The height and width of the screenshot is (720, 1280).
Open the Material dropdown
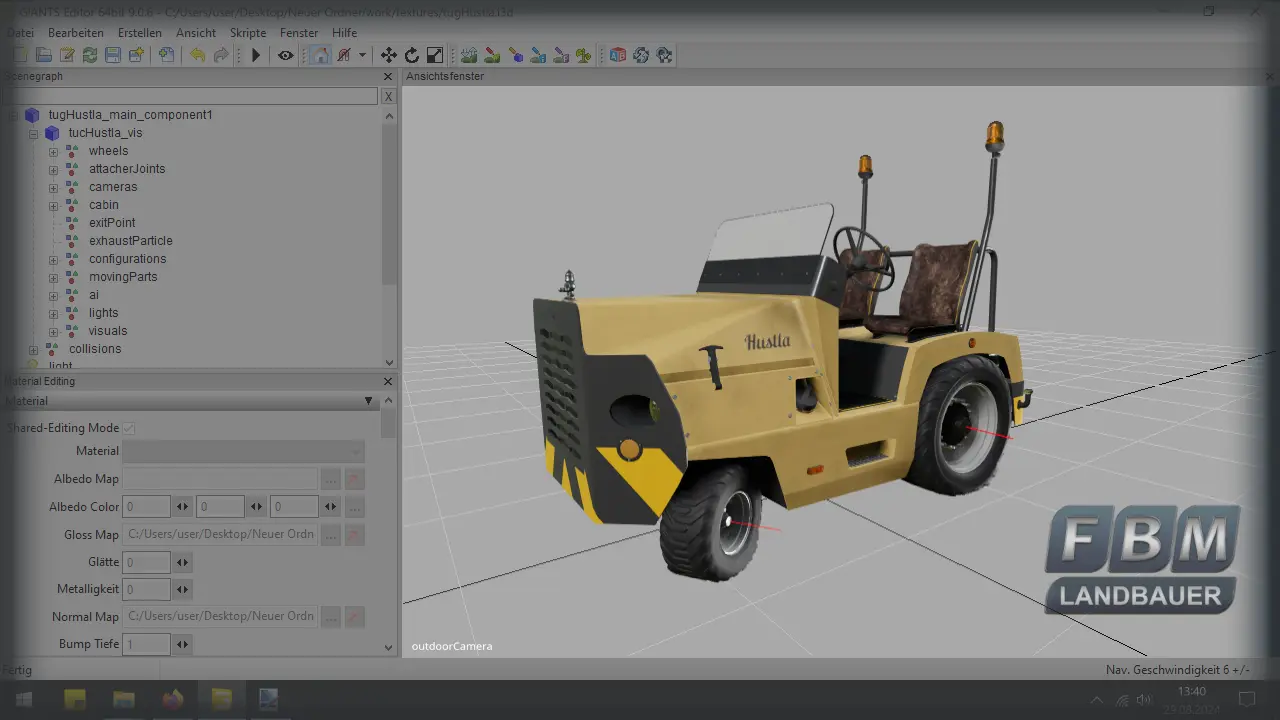coord(243,451)
